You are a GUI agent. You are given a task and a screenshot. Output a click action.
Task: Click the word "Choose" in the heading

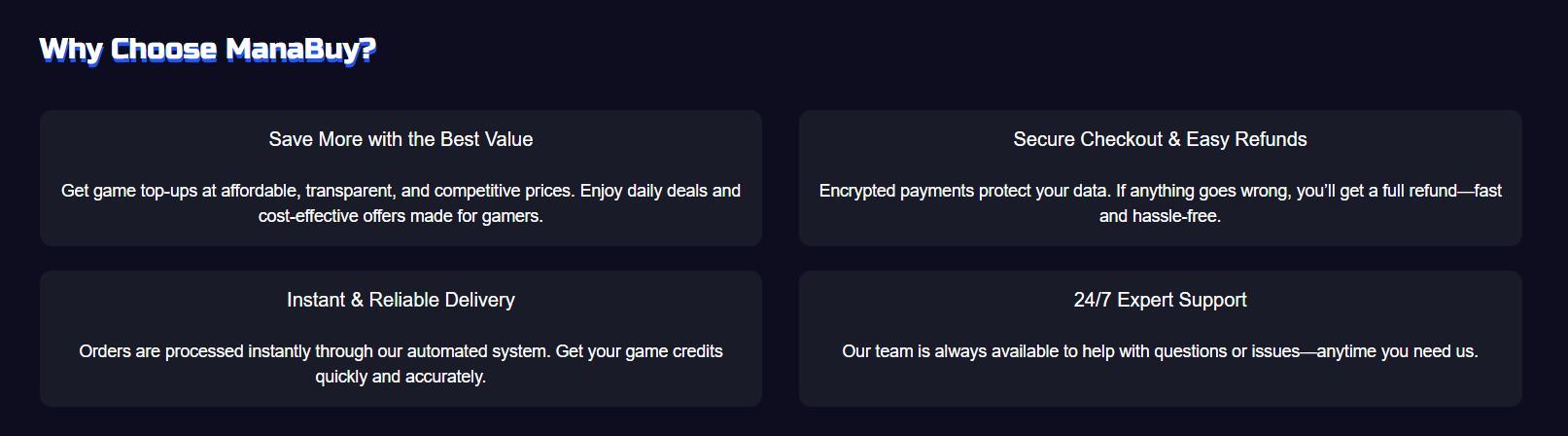164,50
